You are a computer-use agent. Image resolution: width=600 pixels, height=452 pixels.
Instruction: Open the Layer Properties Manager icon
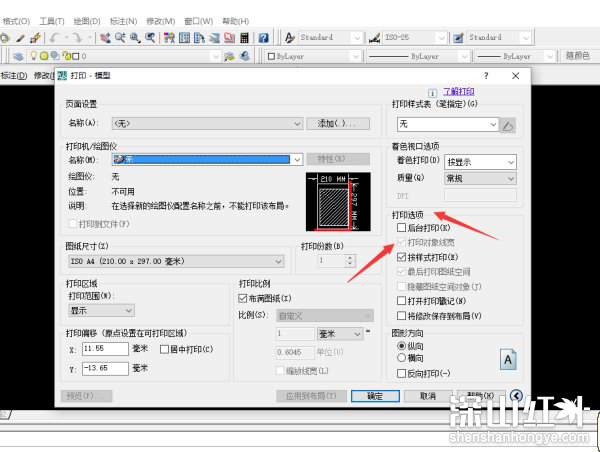[18, 56]
